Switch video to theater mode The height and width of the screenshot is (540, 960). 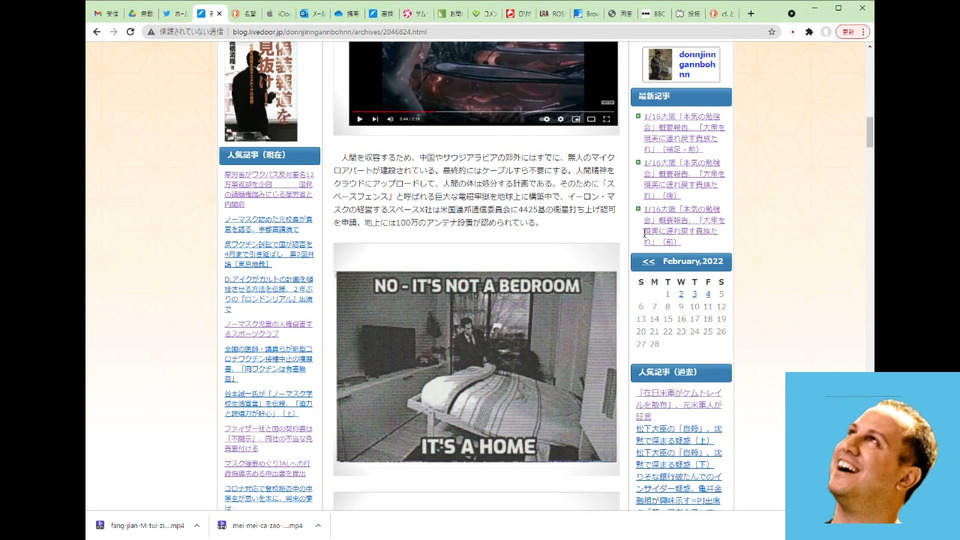(x=591, y=119)
